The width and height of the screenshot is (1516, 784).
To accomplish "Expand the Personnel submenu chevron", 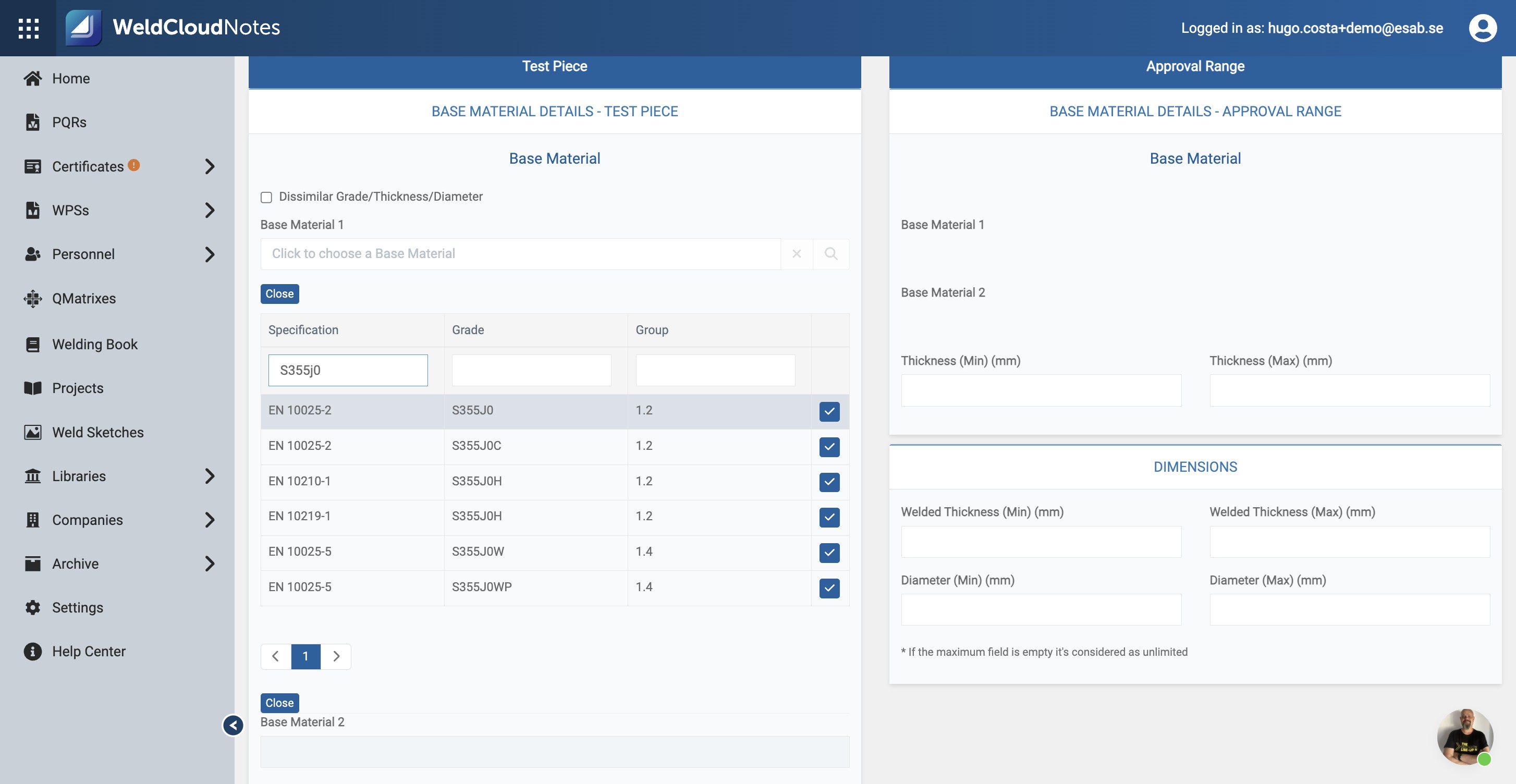I will [x=210, y=254].
